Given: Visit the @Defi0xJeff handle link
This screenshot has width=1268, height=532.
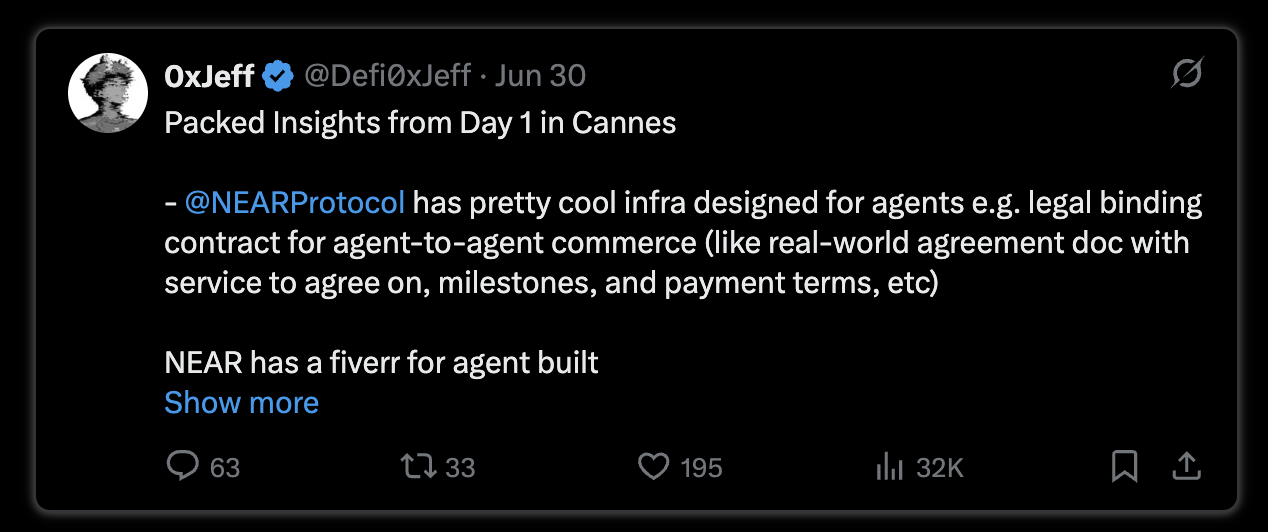Looking at the screenshot, I should point(385,76).
